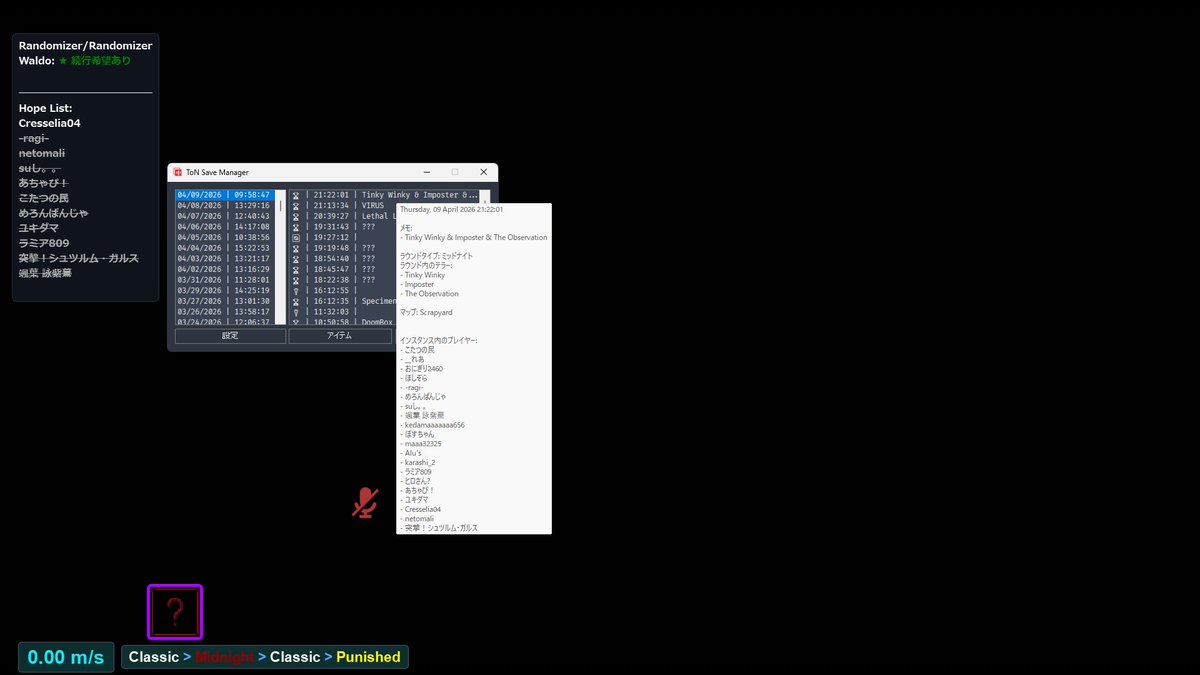Select the 20:39:27 Lethal save entry
This screenshot has height=675, width=1200.
(x=343, y=216)
